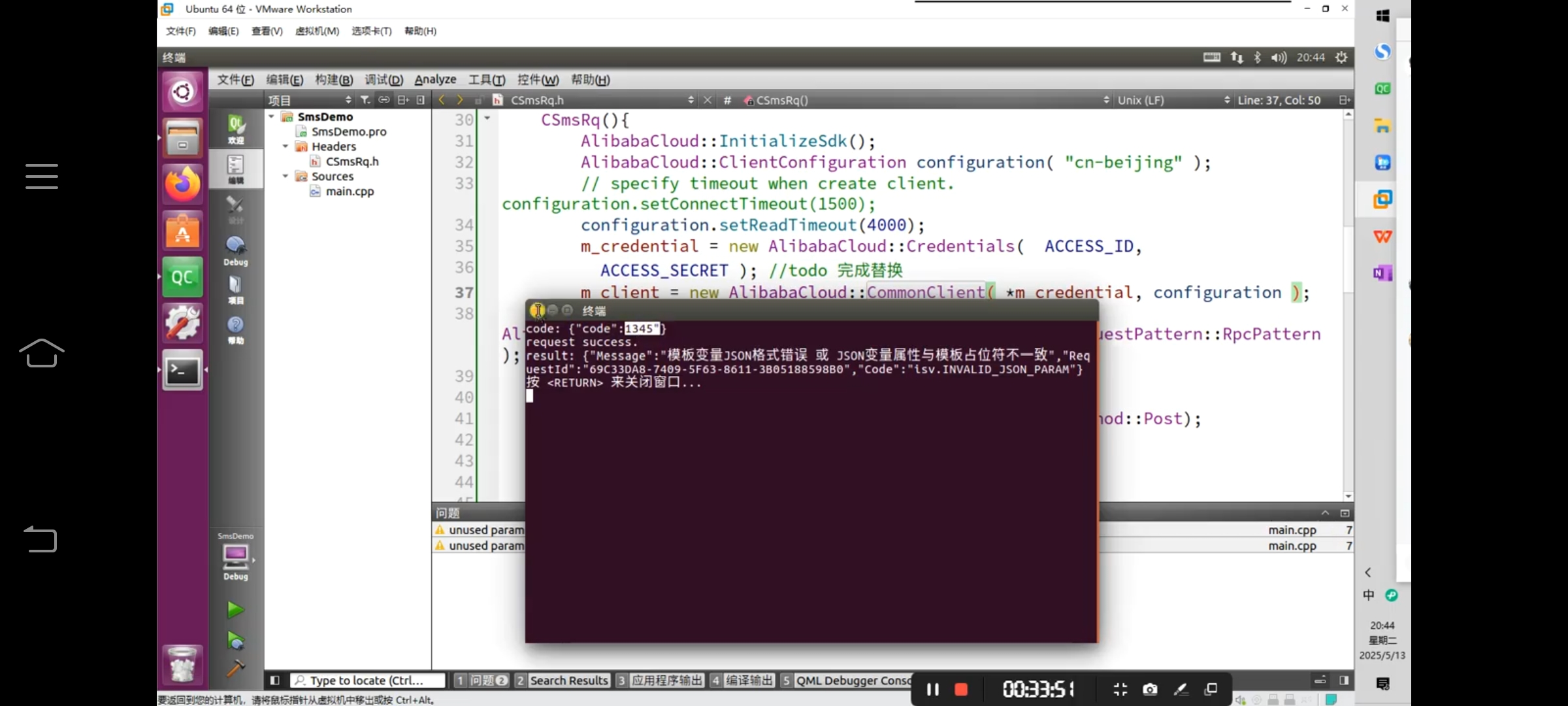Collapse the Headers folder
The height and width of the screenshot is (706, 1568).
coord(286,146)
